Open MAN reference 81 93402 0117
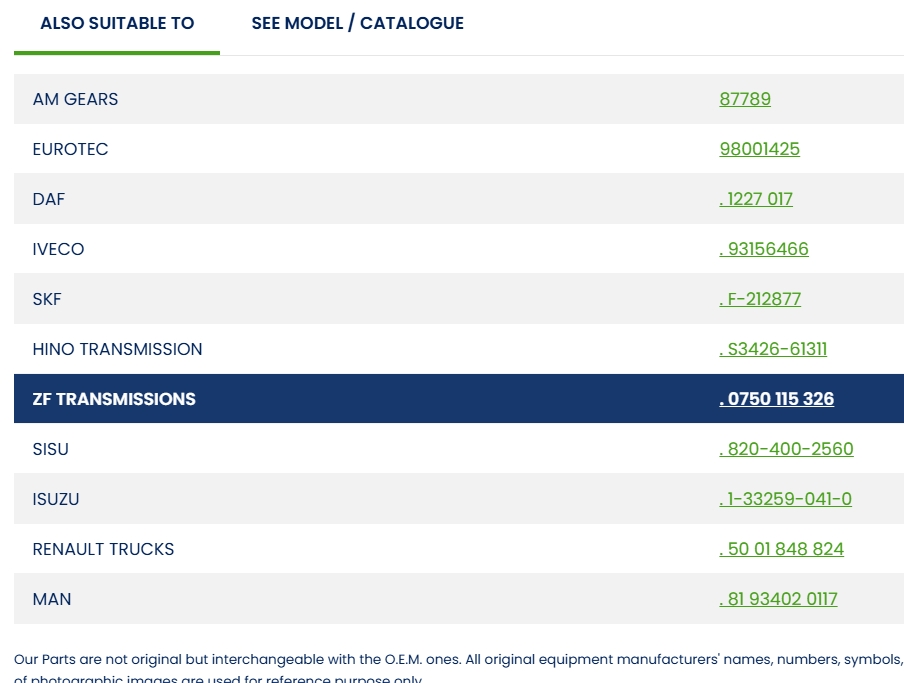 [778, 599]
